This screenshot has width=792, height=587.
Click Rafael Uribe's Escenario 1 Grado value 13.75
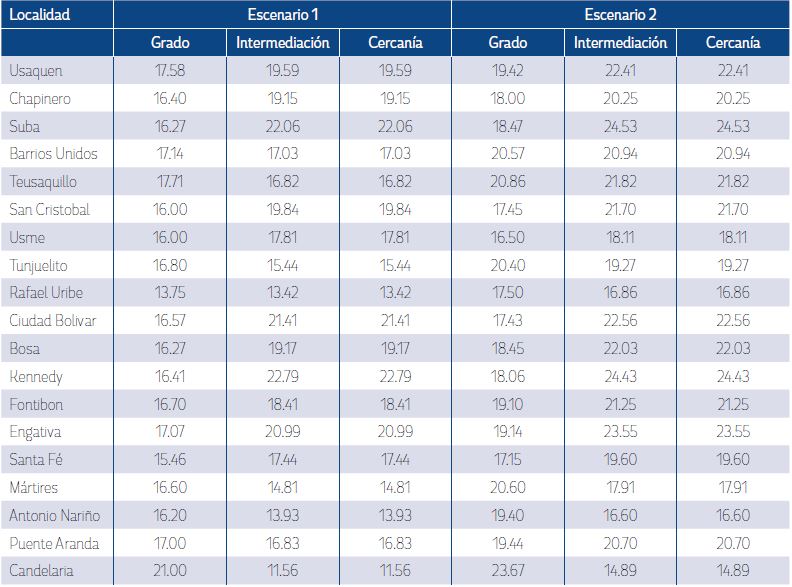pyautogui.click(x=170, y=293)
